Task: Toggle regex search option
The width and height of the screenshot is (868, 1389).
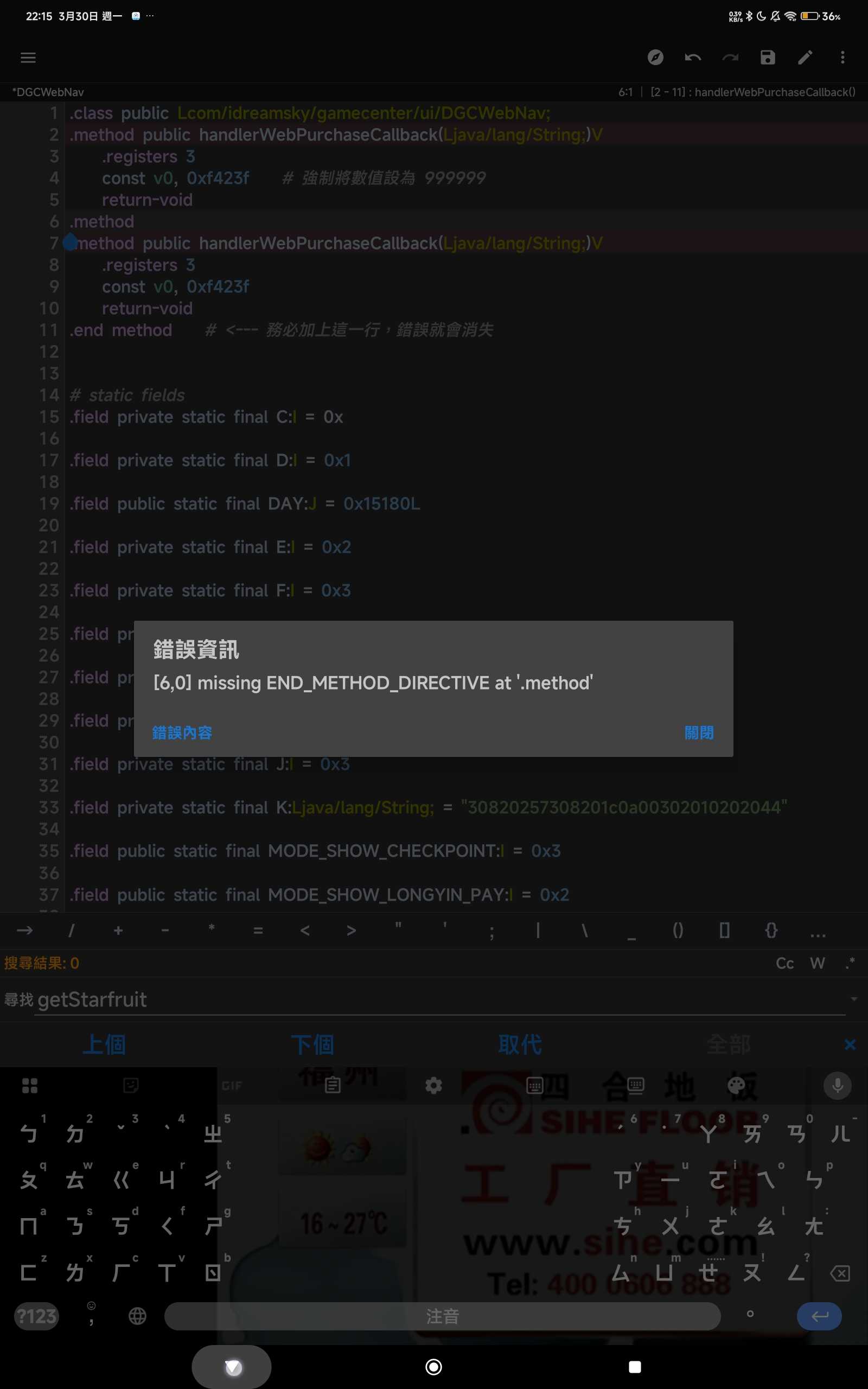Action: tap(850, 962)
